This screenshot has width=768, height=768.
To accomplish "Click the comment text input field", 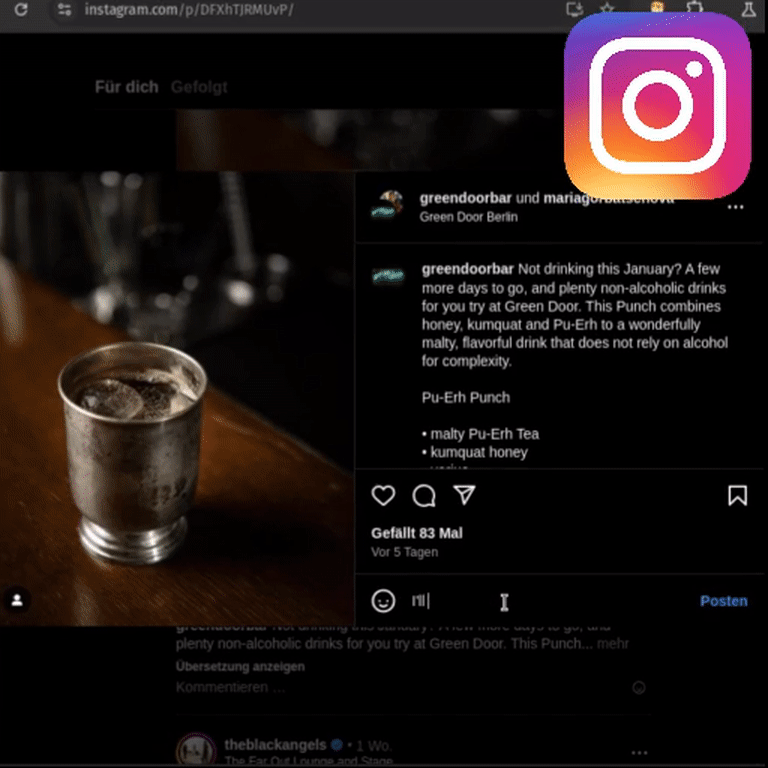I will (x=549, y=601).
